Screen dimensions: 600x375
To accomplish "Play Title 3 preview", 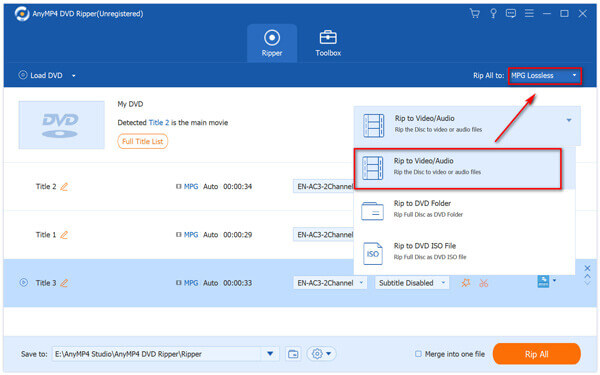I will point(23,283).
